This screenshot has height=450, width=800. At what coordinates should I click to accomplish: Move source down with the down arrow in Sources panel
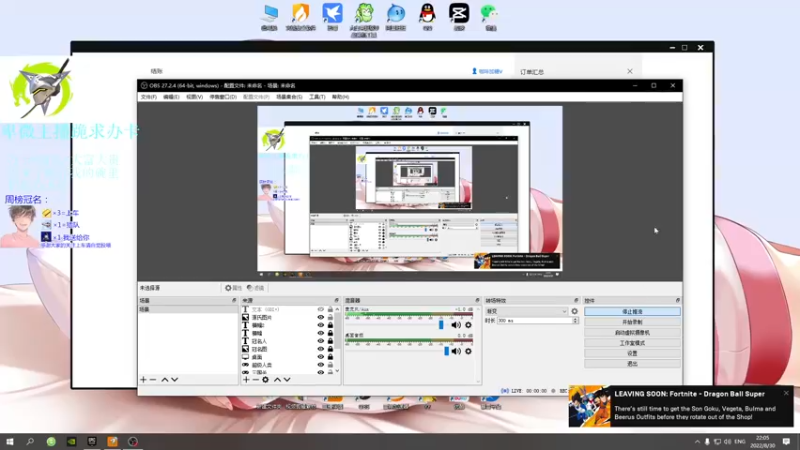(287, 380)
